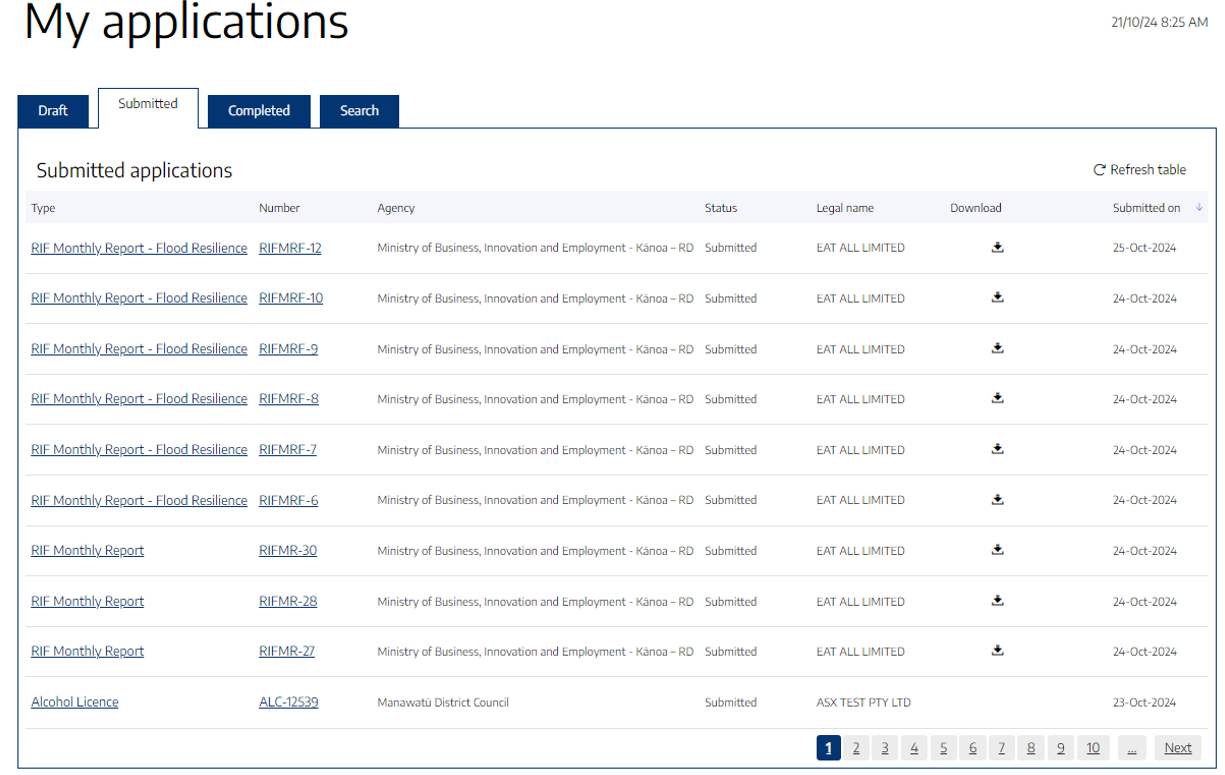Open application number ALC-12539
Screen dimensions: 1225x775
pos(288,701)
